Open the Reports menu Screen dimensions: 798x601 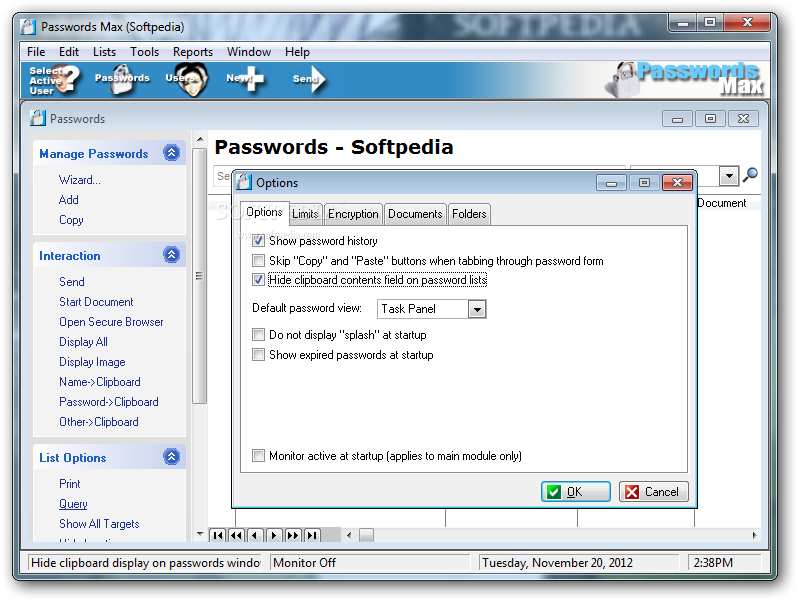[193, 52]
